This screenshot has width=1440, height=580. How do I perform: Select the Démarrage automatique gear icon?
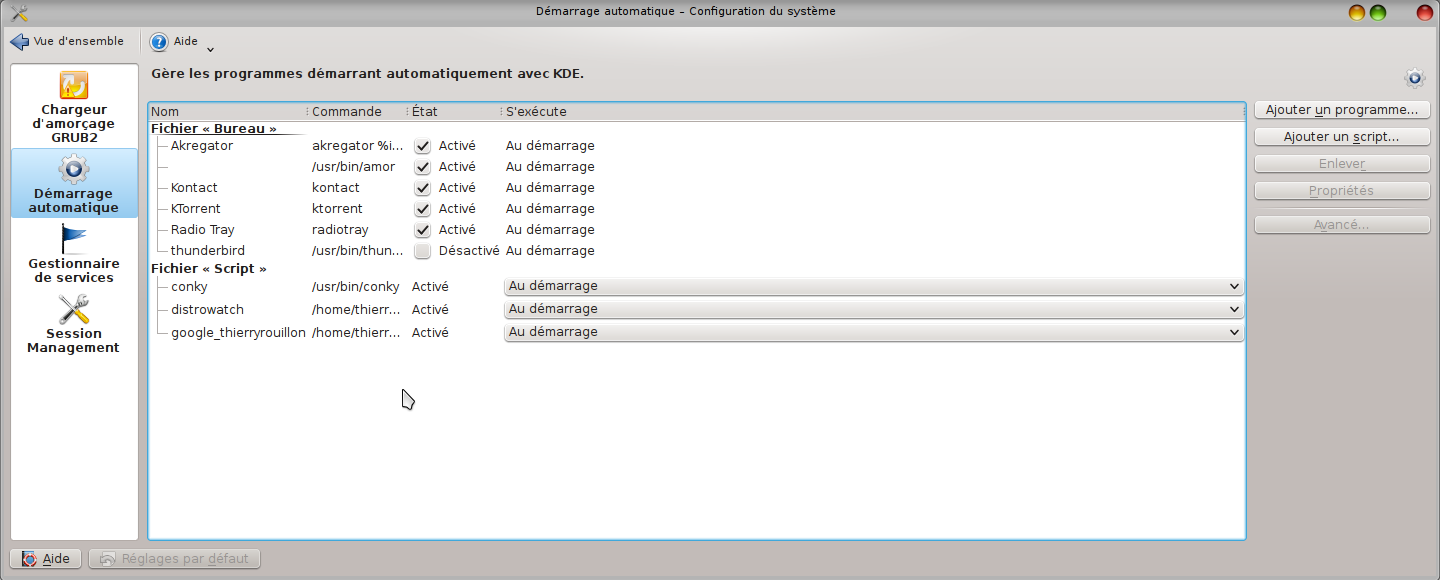click(x=74, y=169)
